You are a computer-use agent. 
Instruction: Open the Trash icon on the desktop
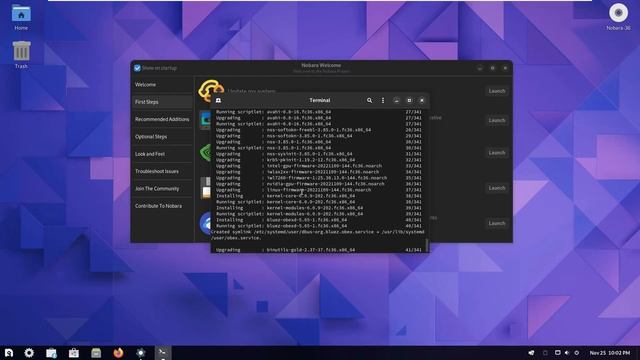(21, 53)
